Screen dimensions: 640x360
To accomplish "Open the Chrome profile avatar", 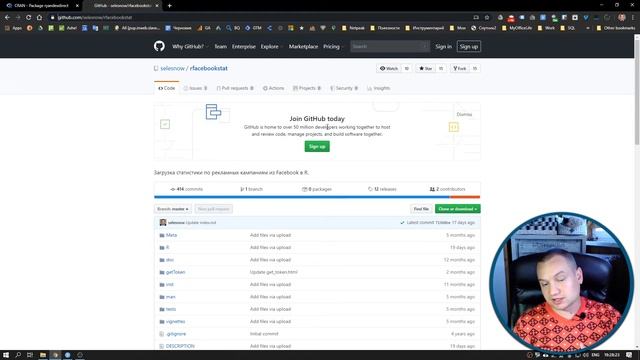I will [x=622, y=18].
